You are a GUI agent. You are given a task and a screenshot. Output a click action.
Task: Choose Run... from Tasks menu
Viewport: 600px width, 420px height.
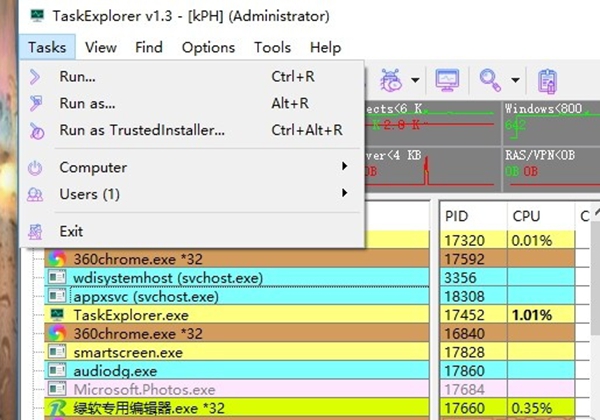[x=191, y=77]
